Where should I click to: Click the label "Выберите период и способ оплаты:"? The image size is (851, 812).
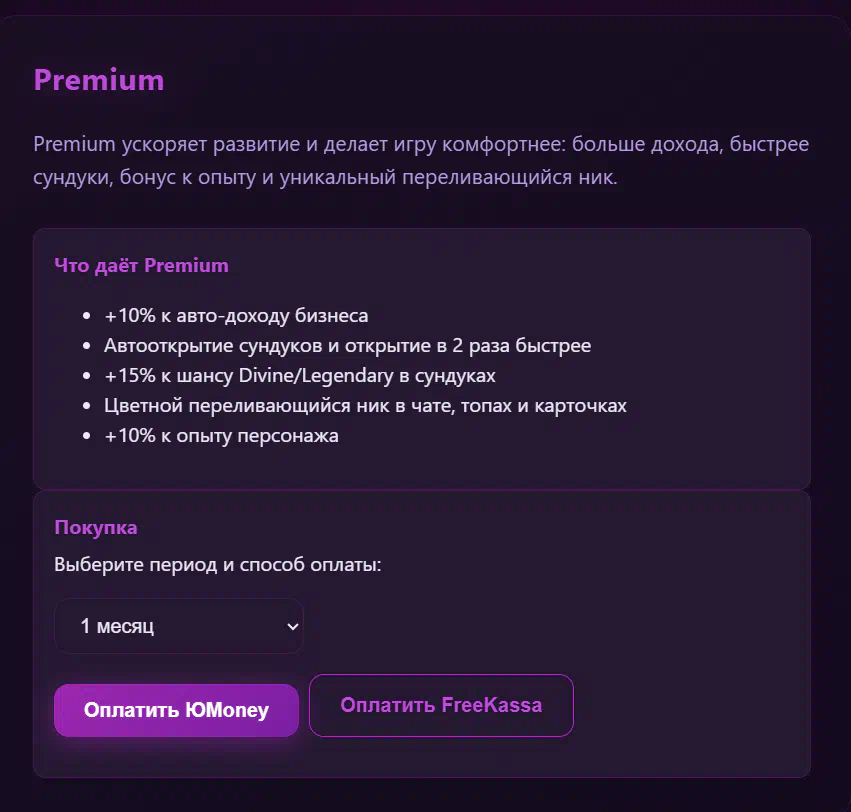click(x=218, y=564)
